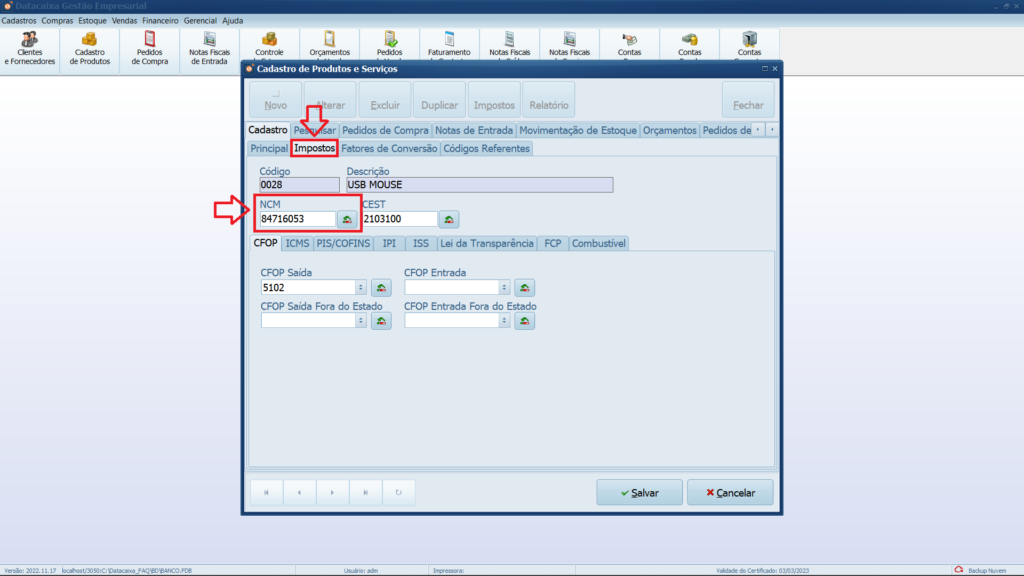This screenshot has height=576, width=1024.
Task: Switch to PIS/COFINS tab
Action: point(343,243)
